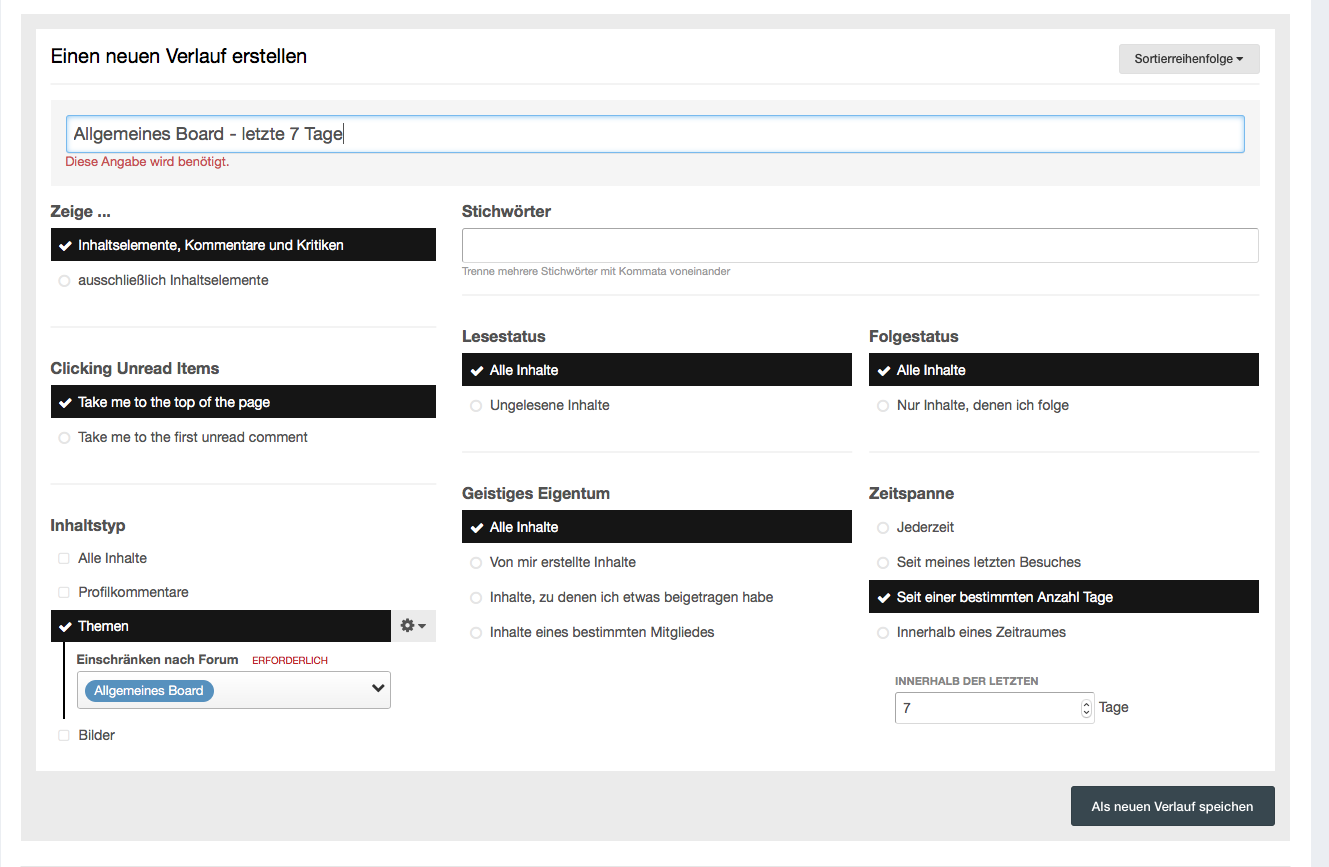Click the Stichwörter input field
1329x867 pixels.
pos(859,246)
